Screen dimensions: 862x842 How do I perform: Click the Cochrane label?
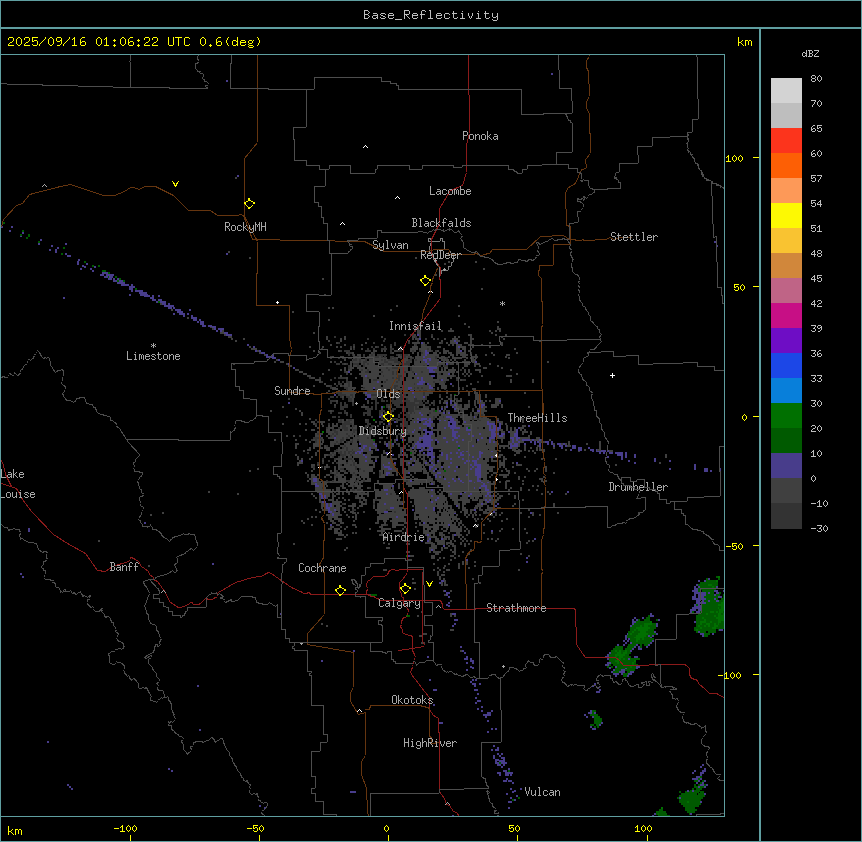coord(322,568)
